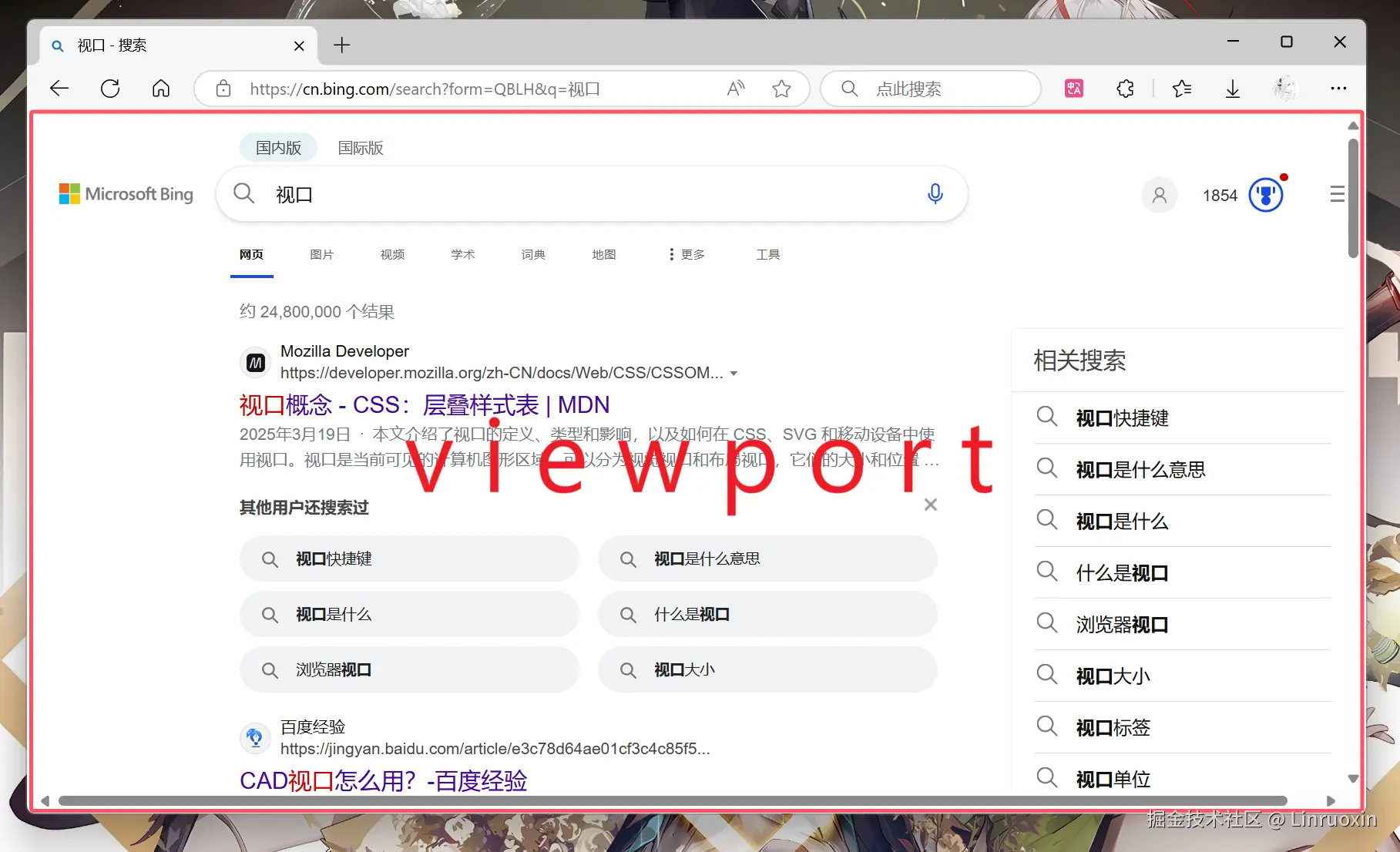Select the 网页 results tab
Viewport: 1400px width, 852px height.
click(x=251, y=255)
